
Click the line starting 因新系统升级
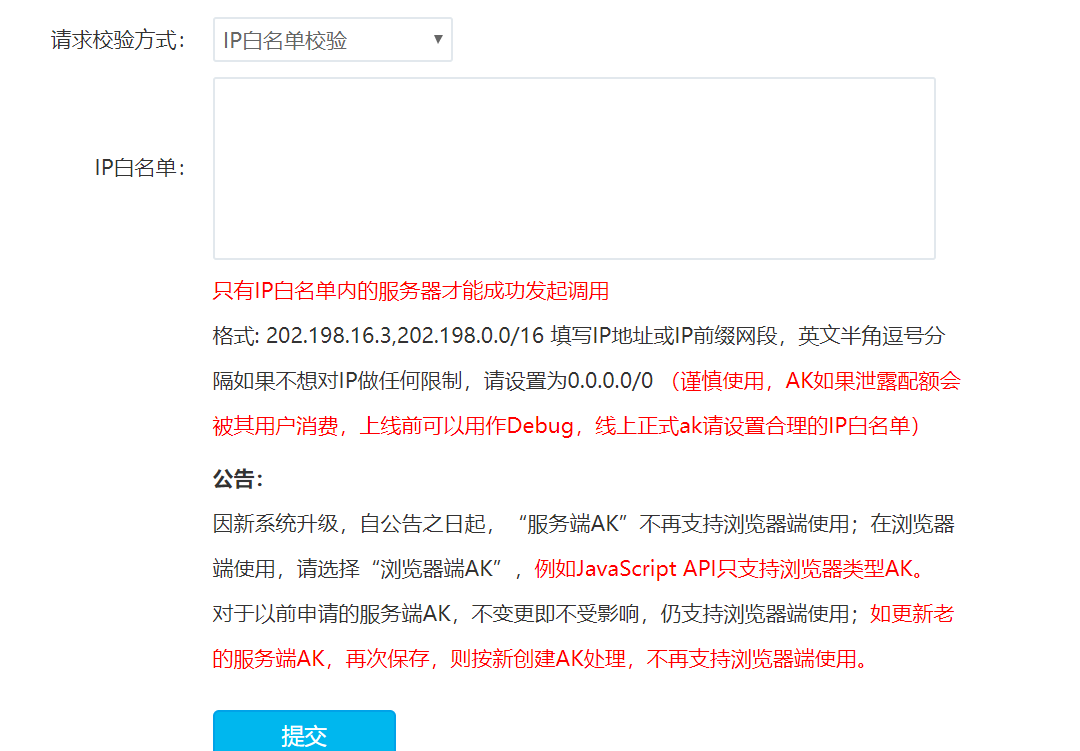[583, 524]
